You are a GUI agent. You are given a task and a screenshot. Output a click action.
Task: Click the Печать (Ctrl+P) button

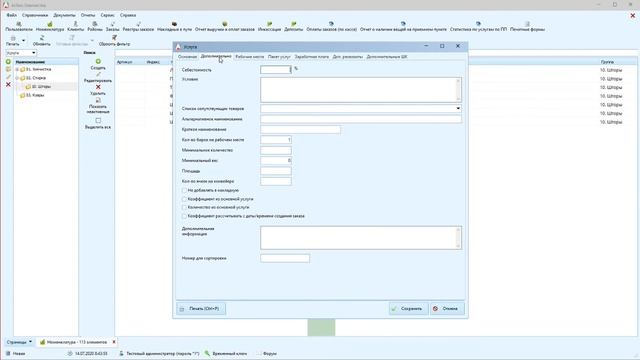coord(201,309)
